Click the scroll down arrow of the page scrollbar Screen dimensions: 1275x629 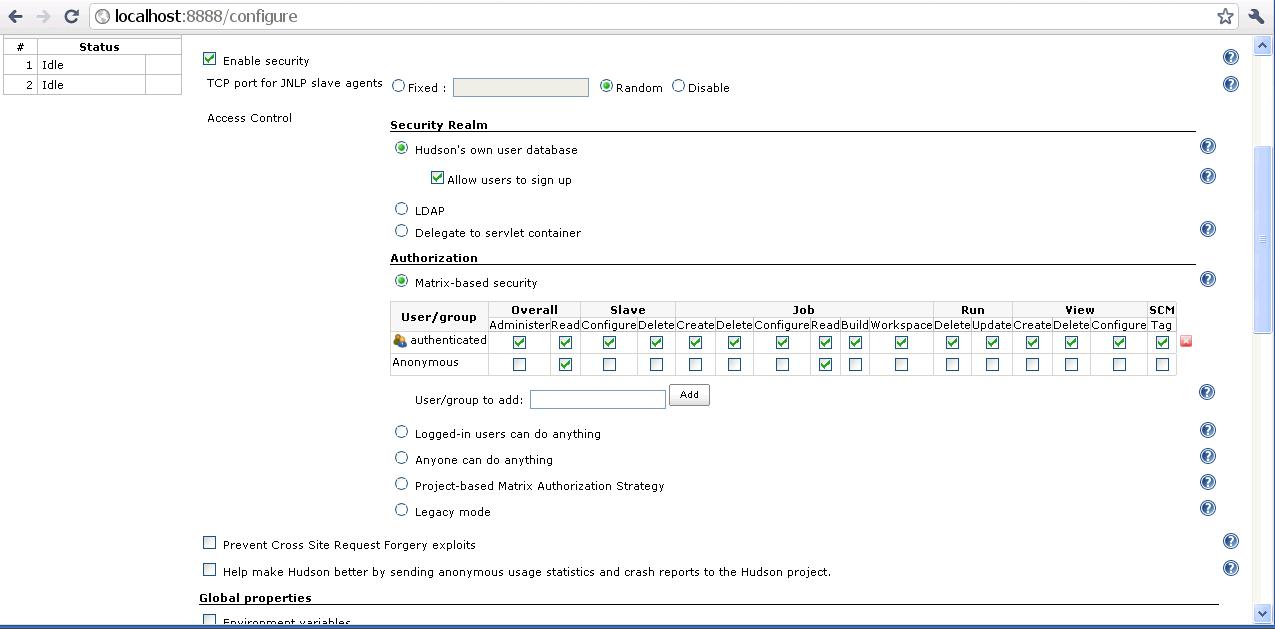coord(1262,613)
